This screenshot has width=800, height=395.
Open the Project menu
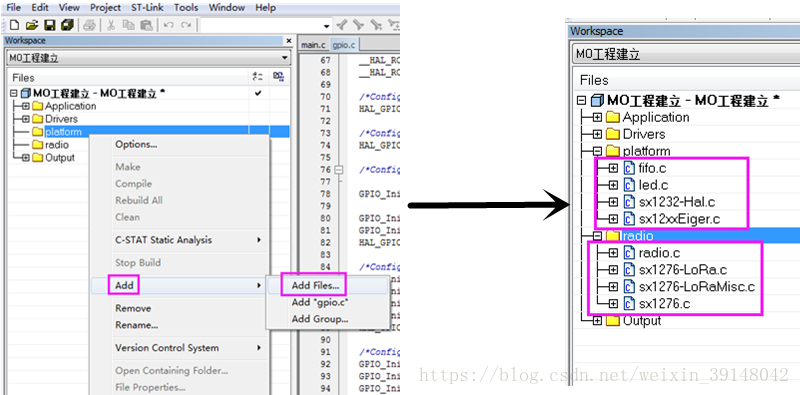click(x=106, y=8)
